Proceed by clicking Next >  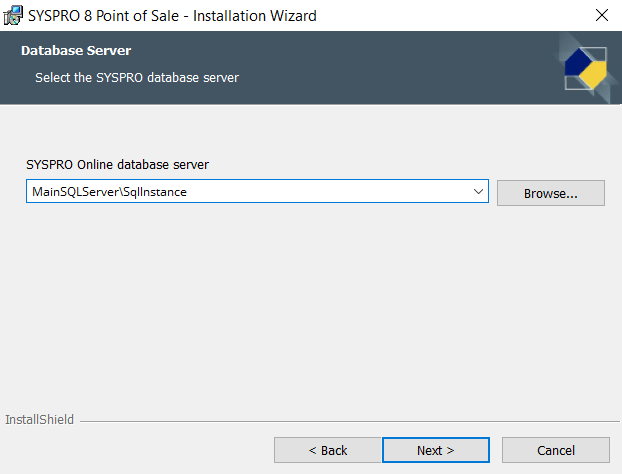click(x=435, y=450)
